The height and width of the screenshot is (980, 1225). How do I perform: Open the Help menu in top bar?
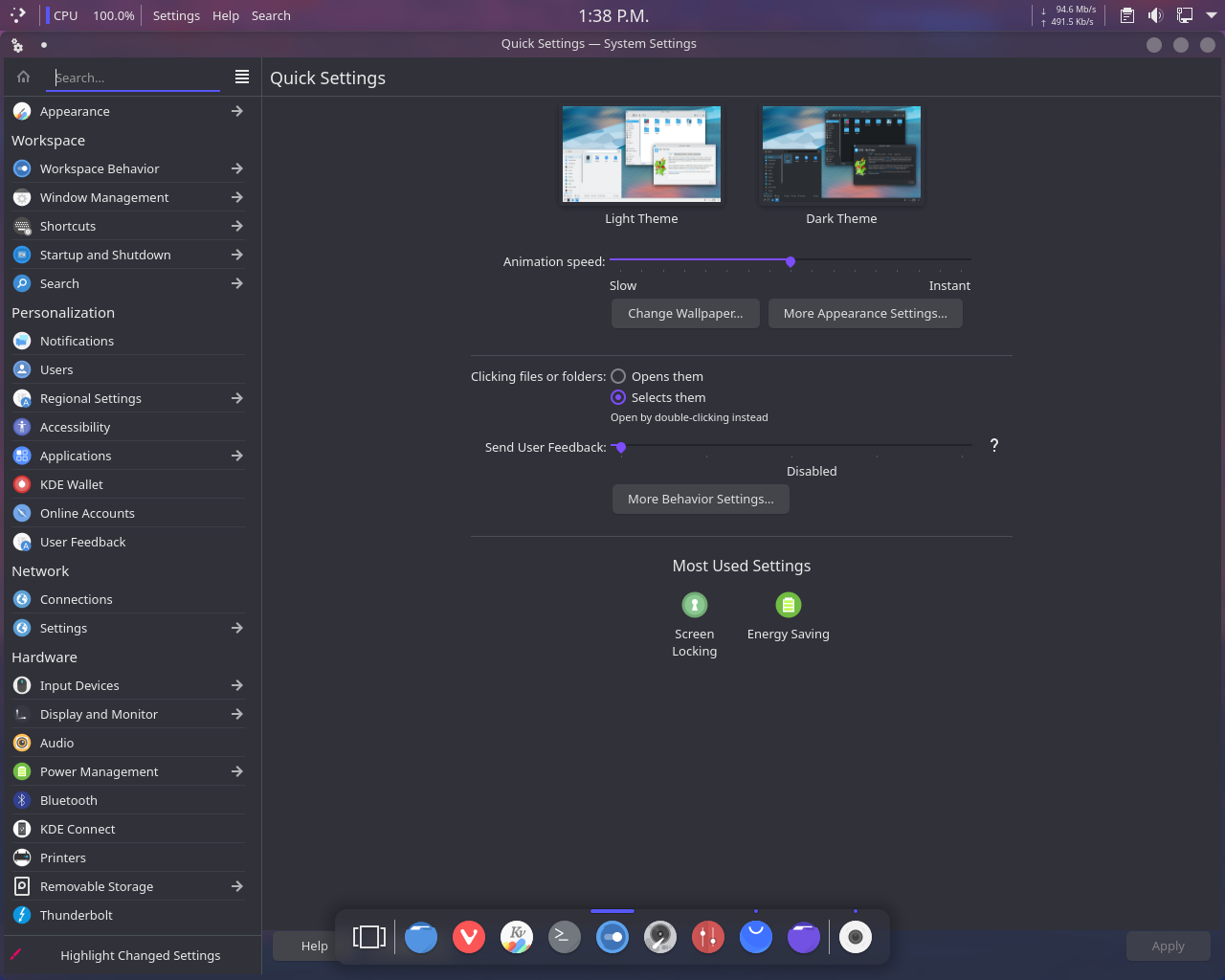coord(226,15)
